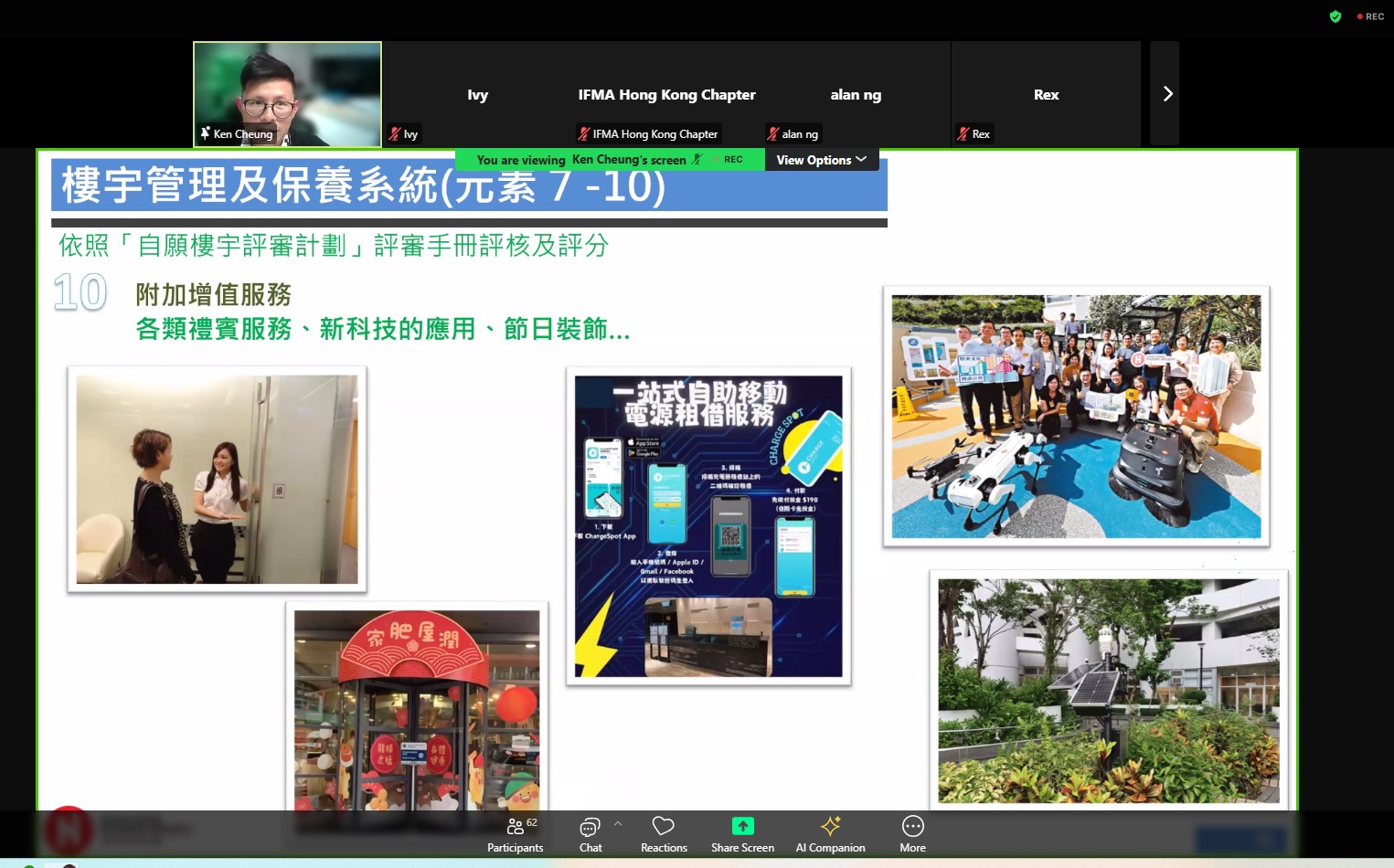Open the View Options dropdown
This screenshot has width=1394, height=868.
point(819,160)
